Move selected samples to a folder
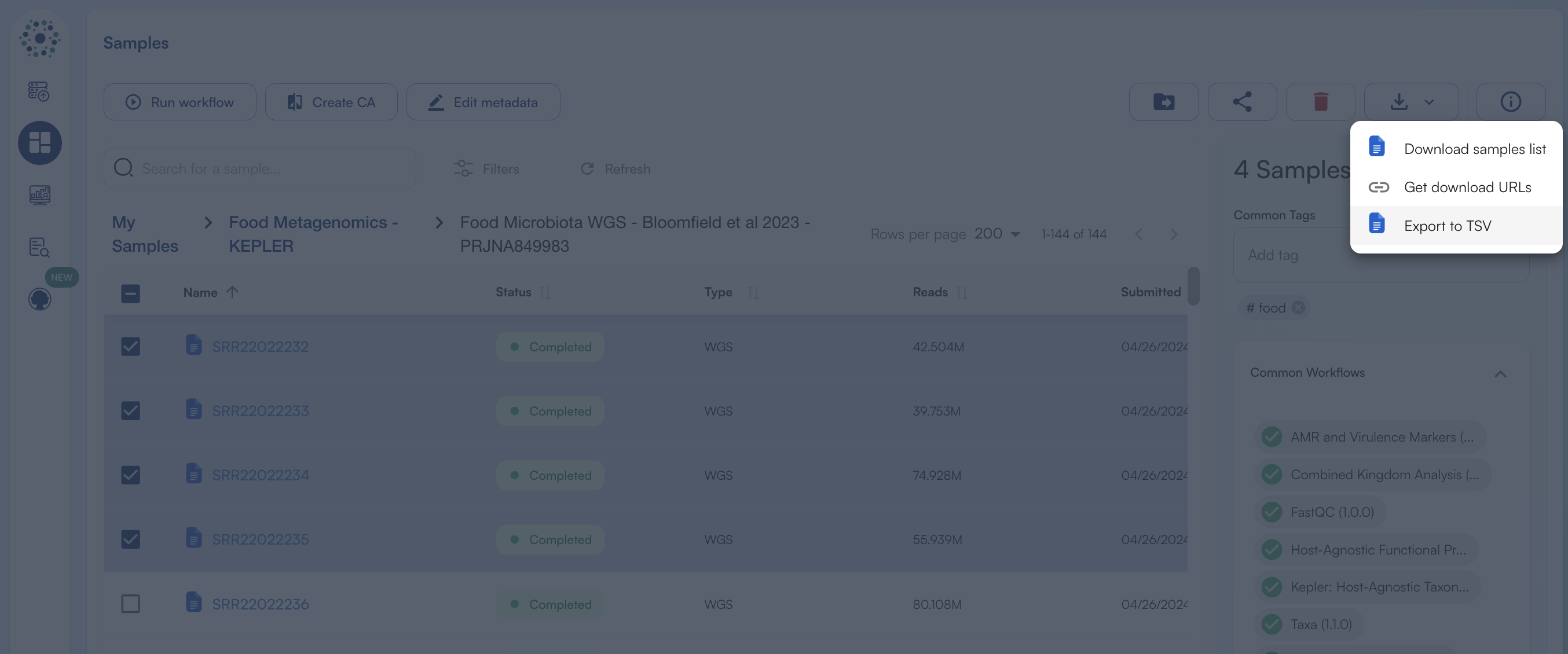Image resolution: width=1568 pixels, height=654 pixels. tap(1163, 102)
